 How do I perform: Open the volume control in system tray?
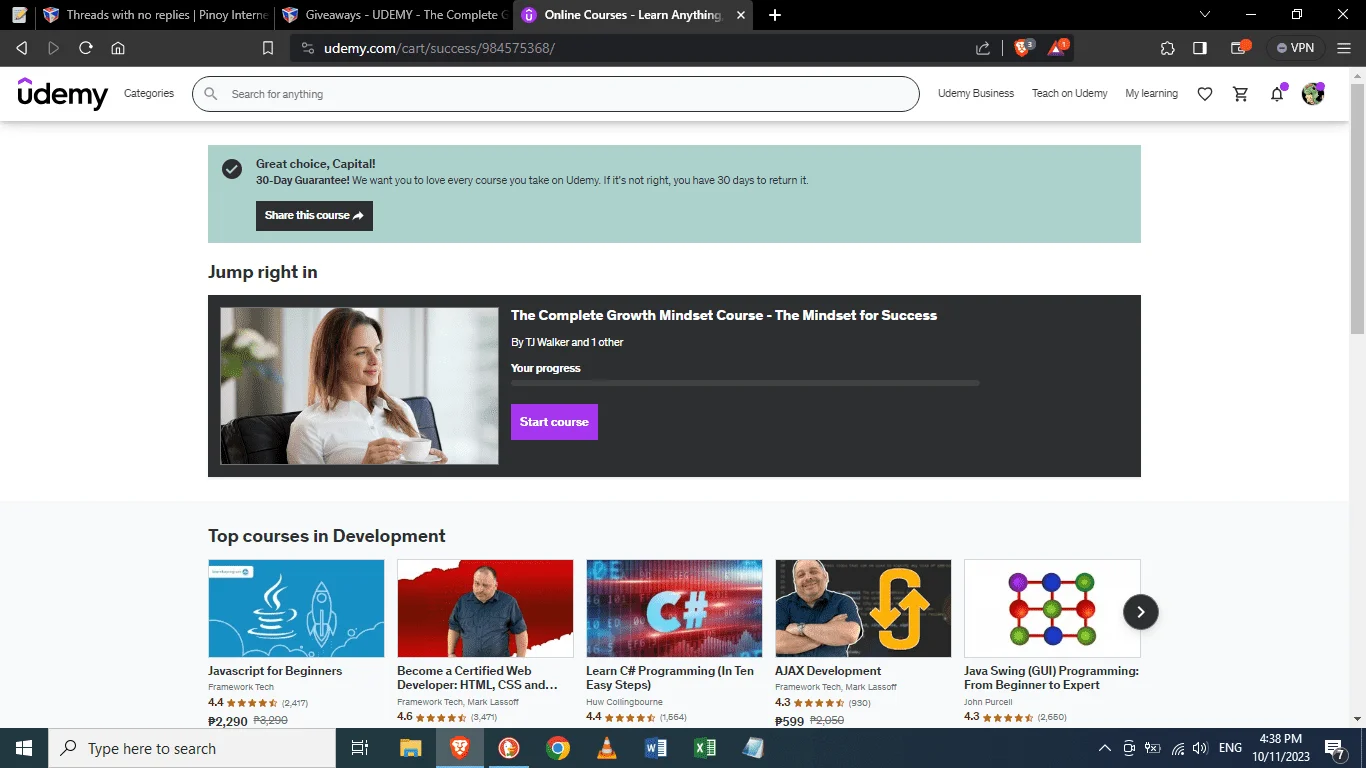tap(1200, 748)
